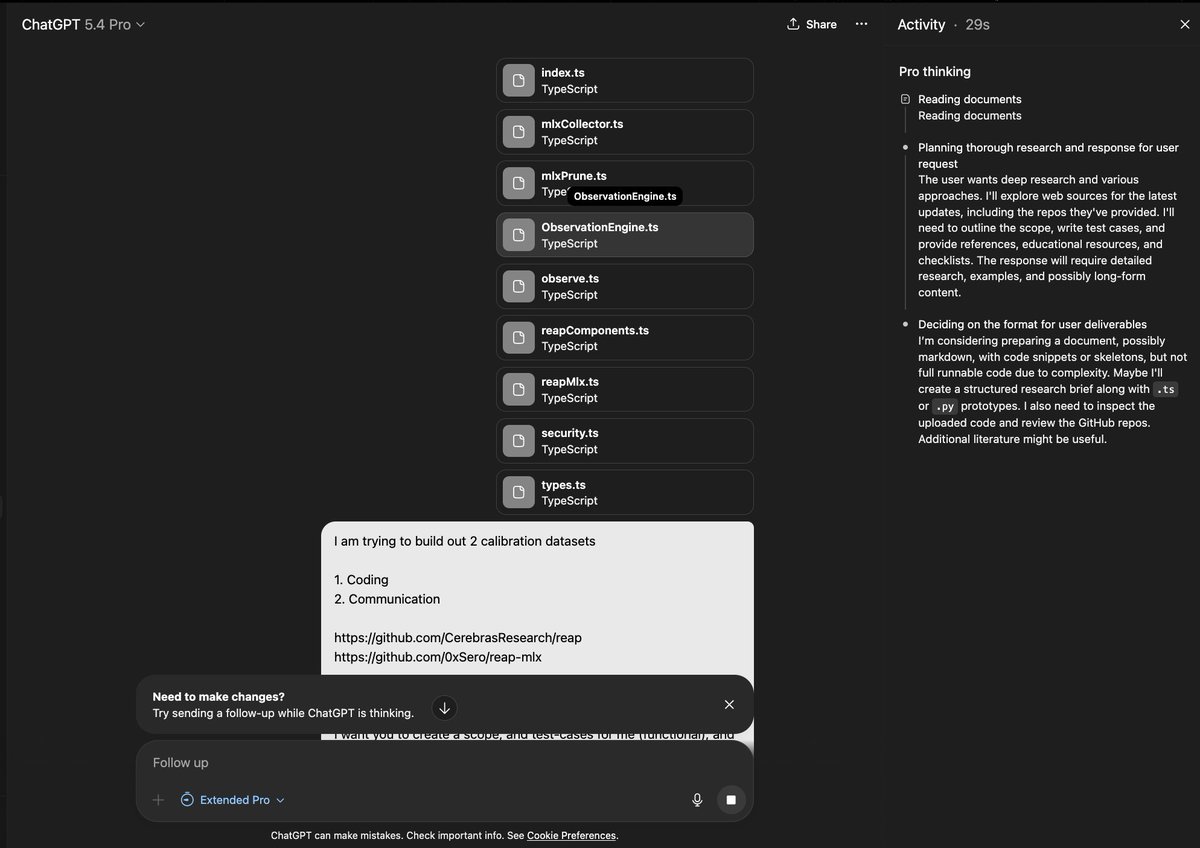Click the Share button
Screen dimensions: 1200x848
click(x=812, y=24)
